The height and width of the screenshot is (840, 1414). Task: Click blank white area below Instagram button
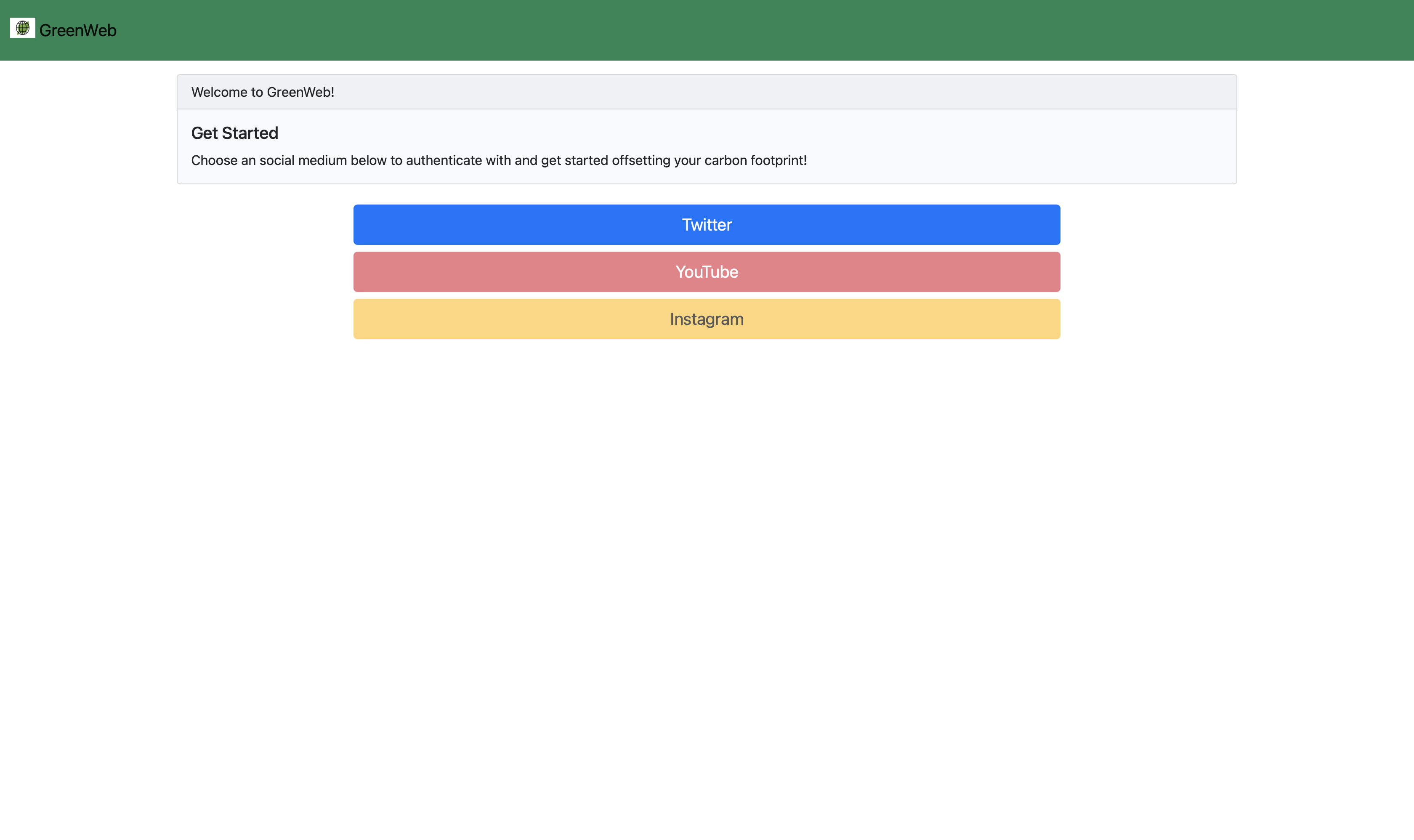click(707, 510)
